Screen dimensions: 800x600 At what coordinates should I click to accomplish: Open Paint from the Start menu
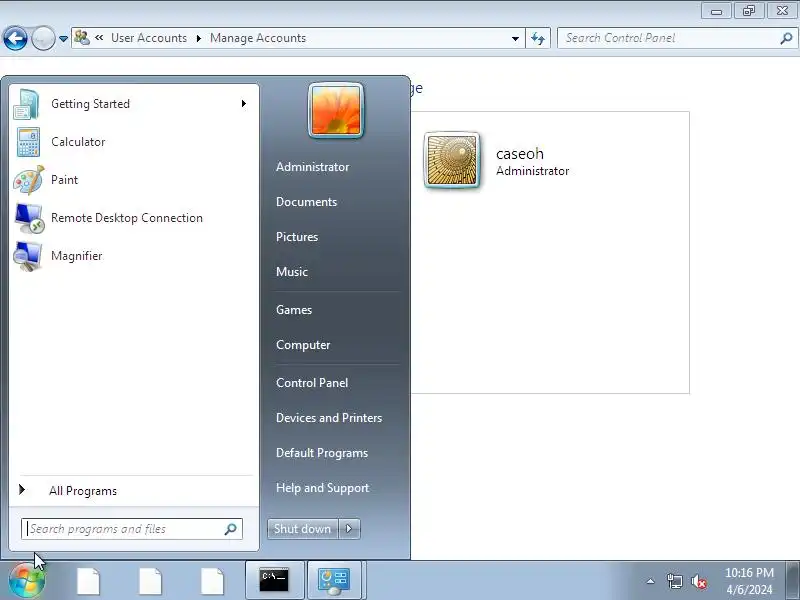coord(134,180)
